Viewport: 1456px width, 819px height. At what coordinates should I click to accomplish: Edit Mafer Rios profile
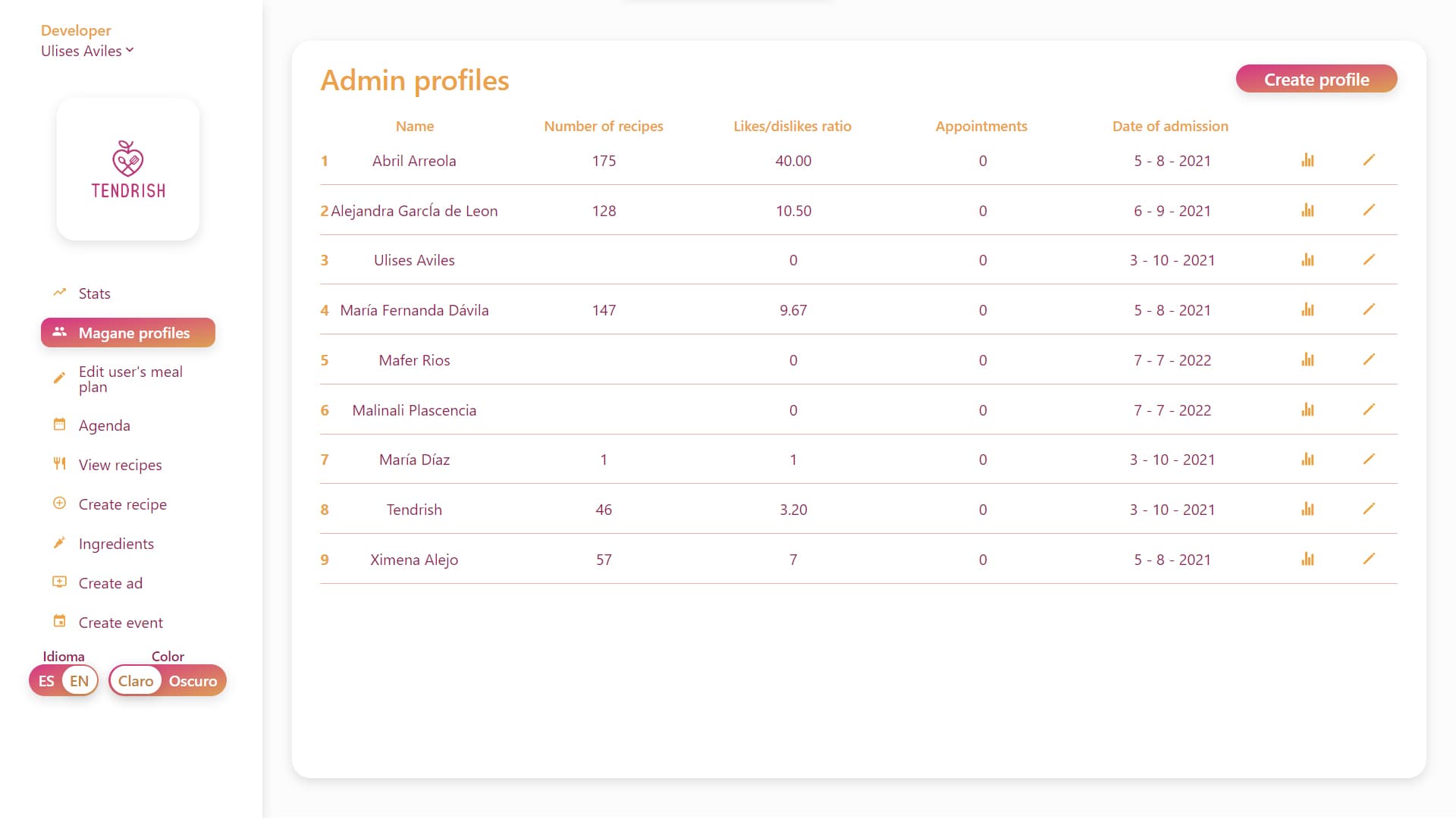tap(1369, 359)
